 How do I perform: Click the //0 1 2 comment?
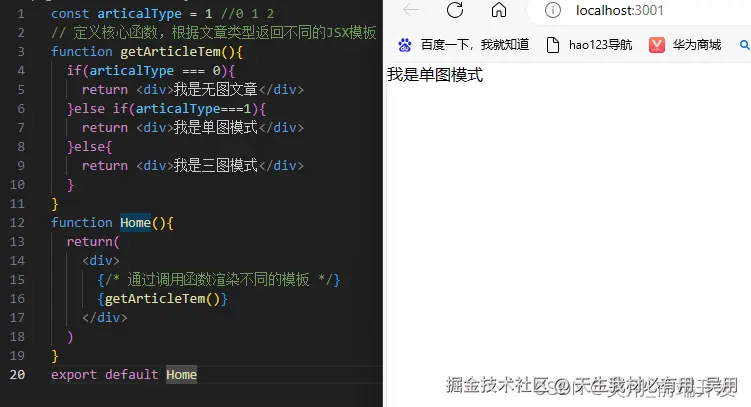point(247,13)
